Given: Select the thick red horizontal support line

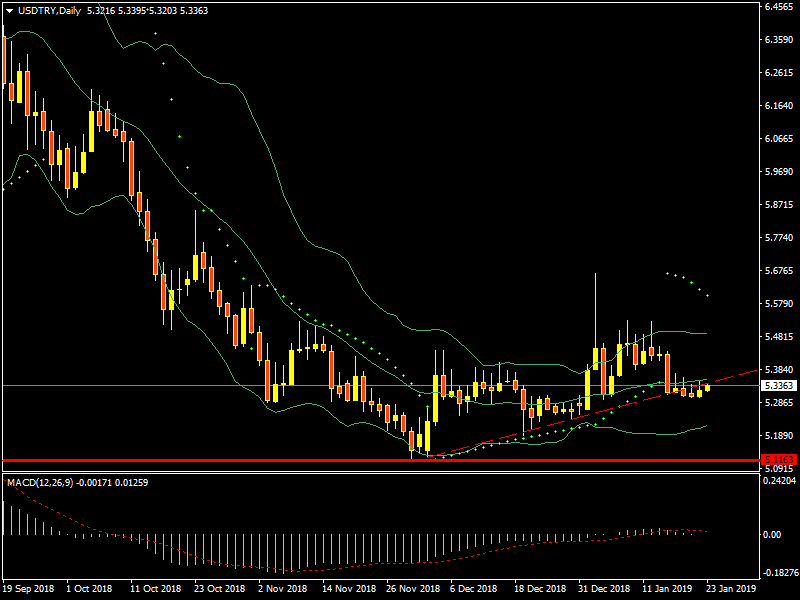Looking at the screenshot, I should 300,461.
